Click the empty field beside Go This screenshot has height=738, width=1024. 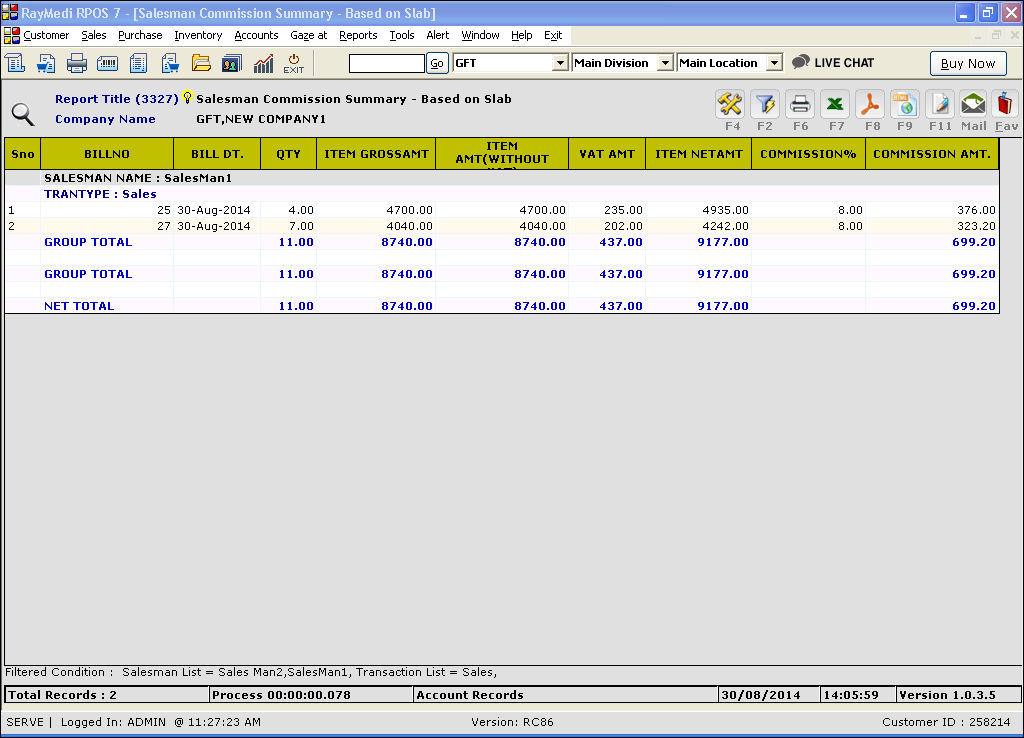[386, 63]
